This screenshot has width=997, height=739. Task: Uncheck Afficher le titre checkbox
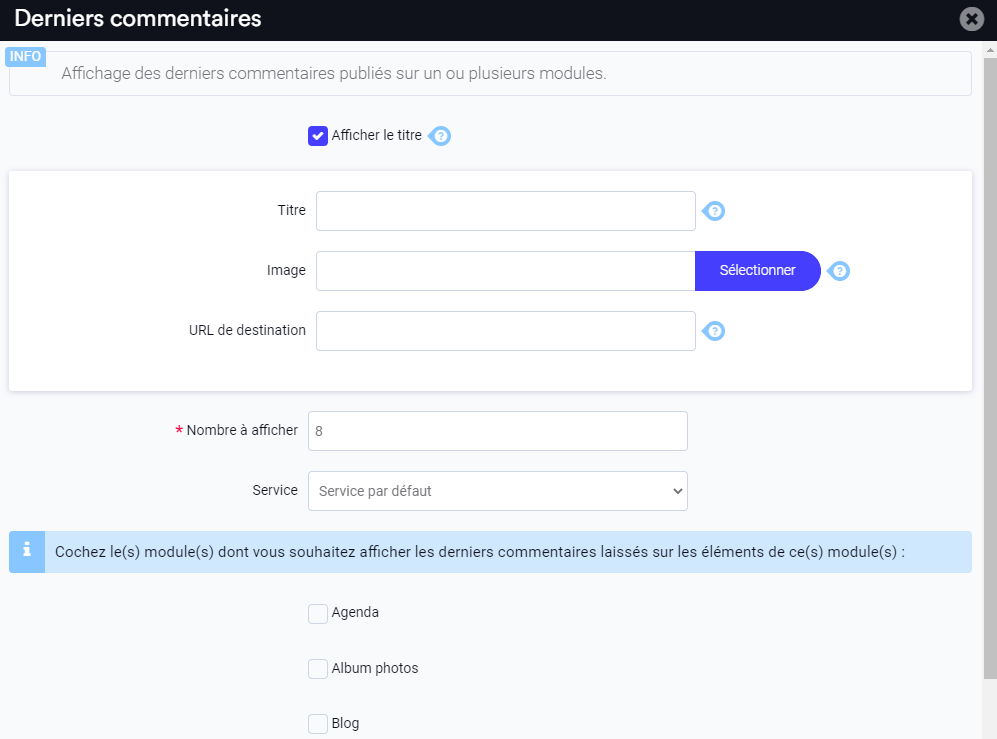(318, 136)
